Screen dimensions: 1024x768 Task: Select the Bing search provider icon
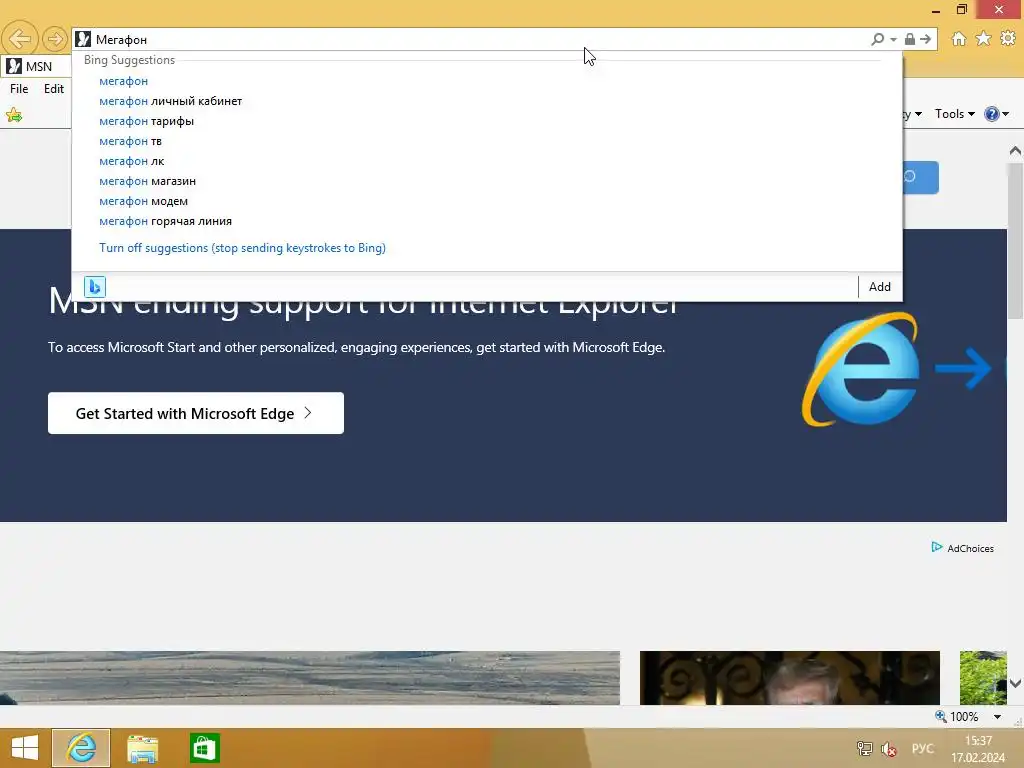click(95, 287)
